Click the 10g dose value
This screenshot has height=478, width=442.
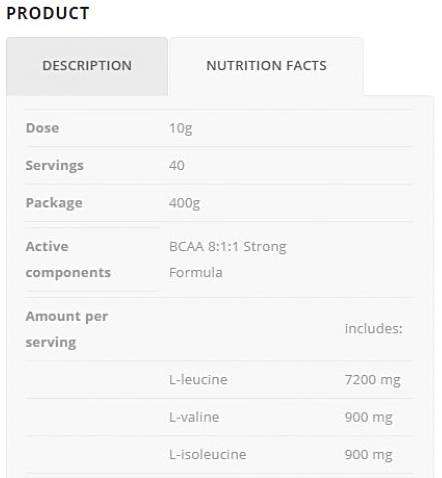[180, 128]
